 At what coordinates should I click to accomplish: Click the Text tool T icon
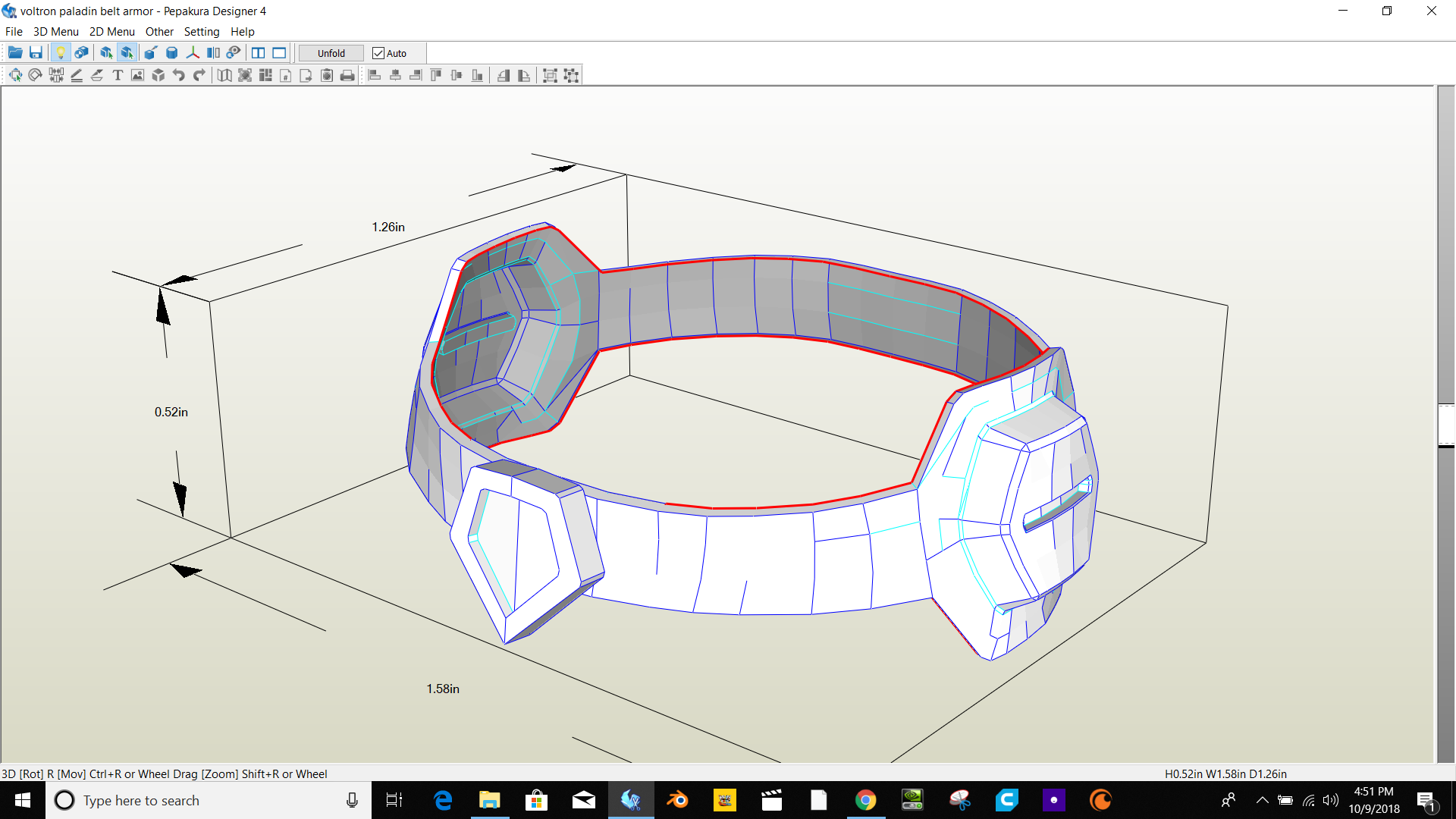coord(118,75)
